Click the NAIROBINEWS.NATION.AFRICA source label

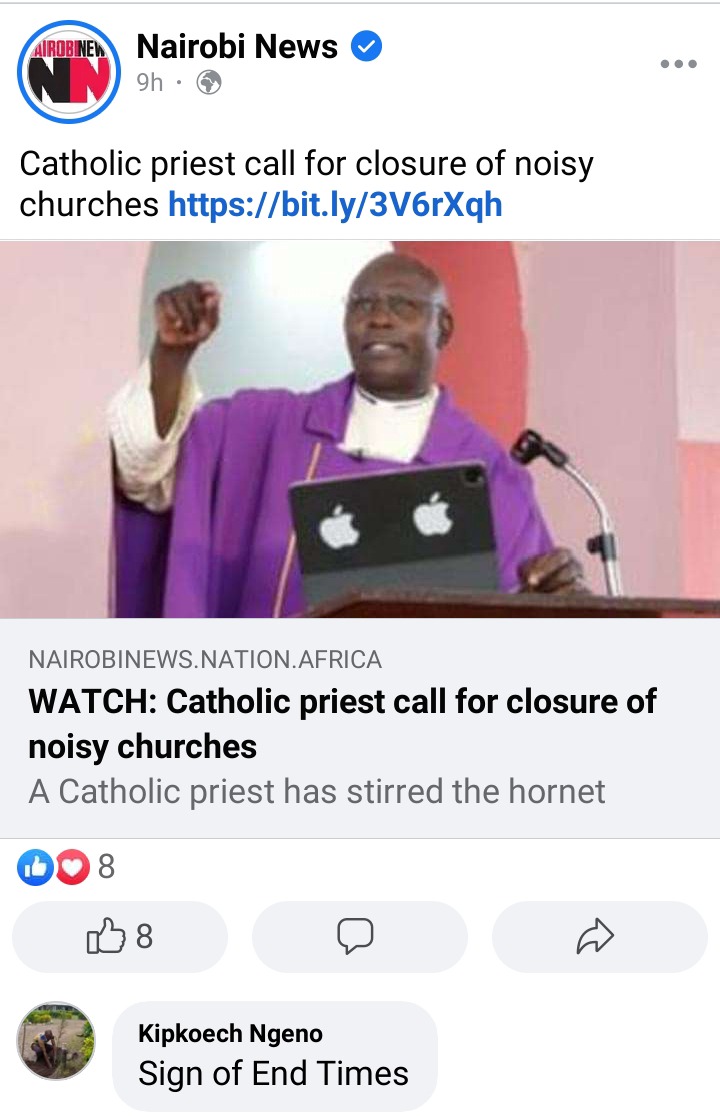[x=205, y=660]
